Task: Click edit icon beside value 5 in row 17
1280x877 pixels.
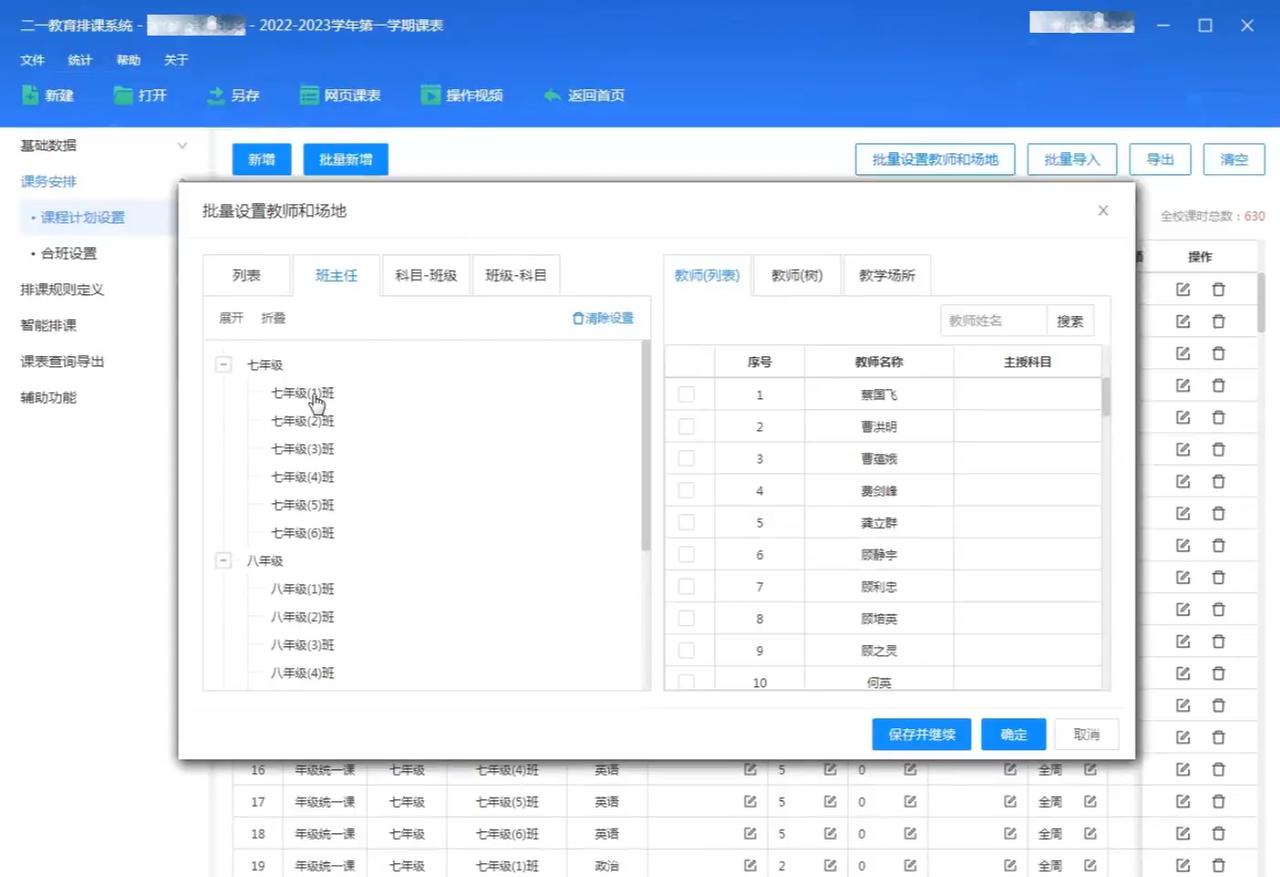Action: (x=830, y=802)
